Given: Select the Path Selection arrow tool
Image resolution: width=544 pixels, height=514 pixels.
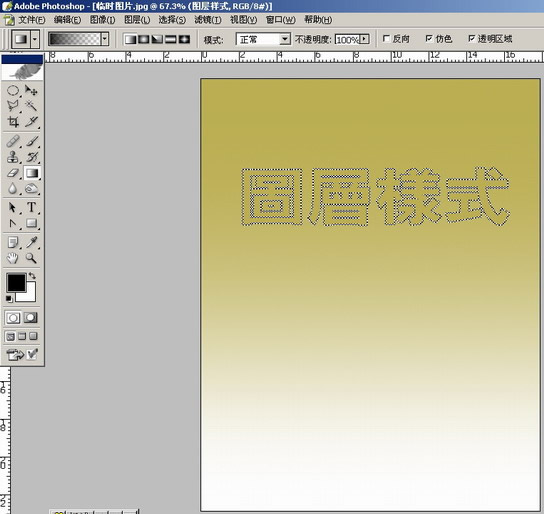Looking at the screenshot, I should 13,207.
